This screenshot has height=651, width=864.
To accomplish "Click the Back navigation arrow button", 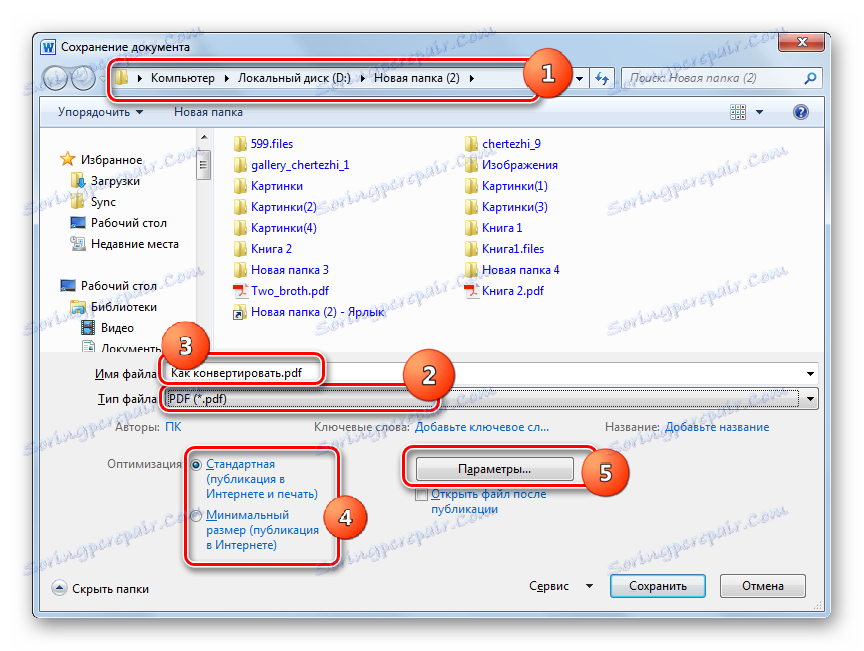I will (x=55, y=78).
